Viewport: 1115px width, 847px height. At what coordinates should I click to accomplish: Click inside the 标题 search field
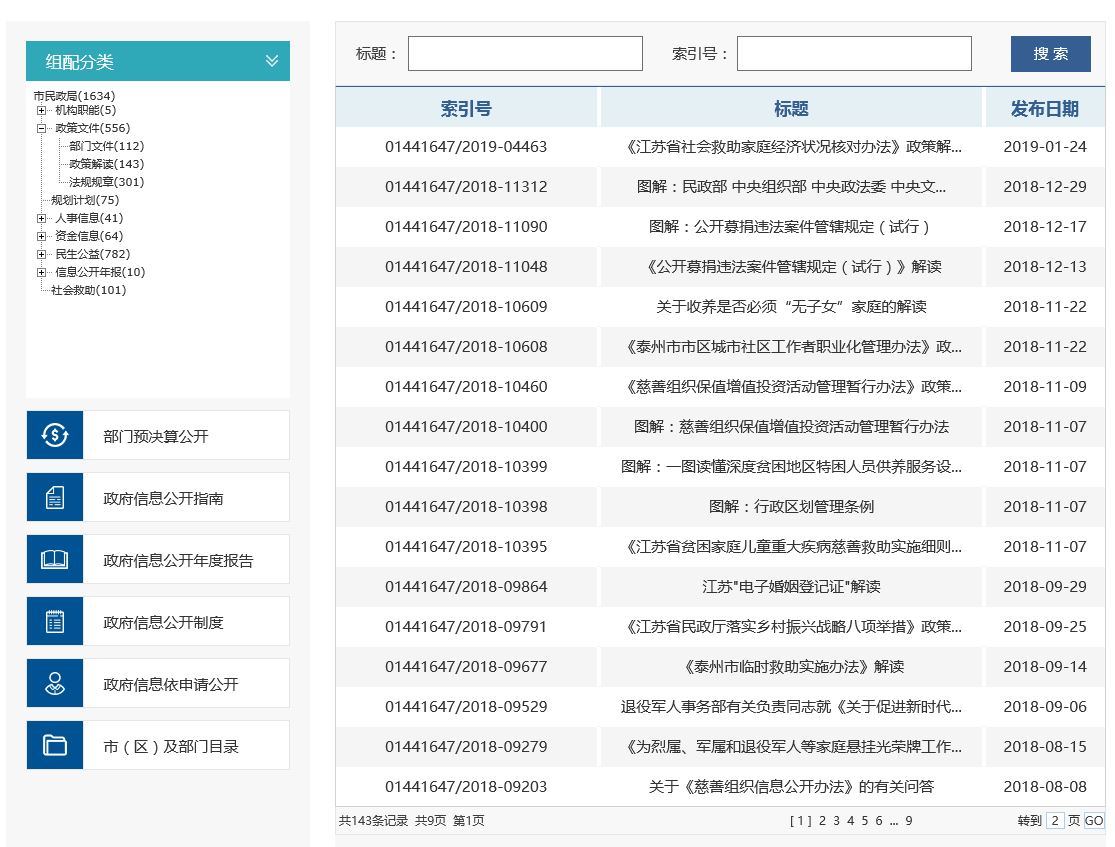click(x=524, y=53)
